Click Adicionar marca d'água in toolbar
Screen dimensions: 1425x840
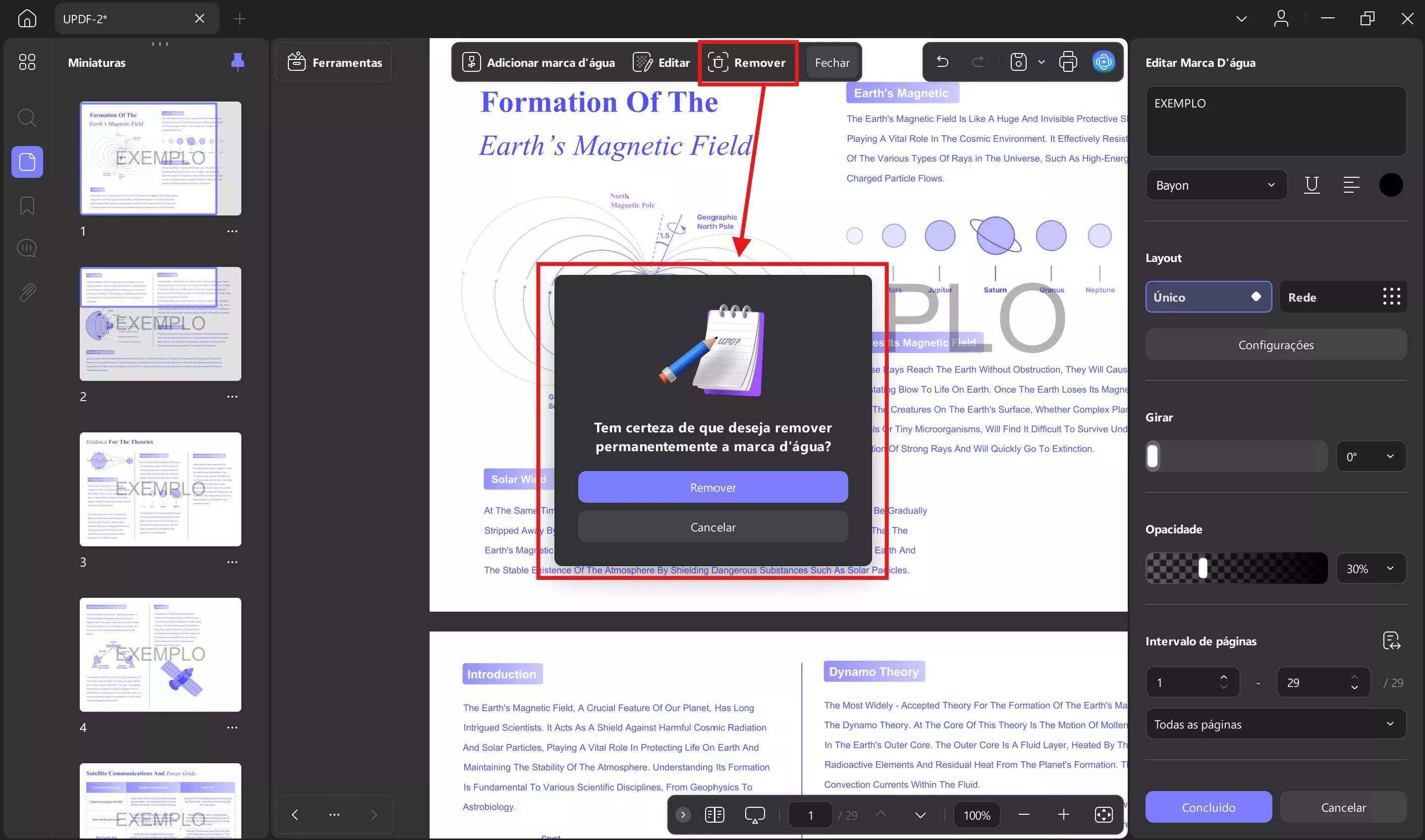[x=539, y=62]
